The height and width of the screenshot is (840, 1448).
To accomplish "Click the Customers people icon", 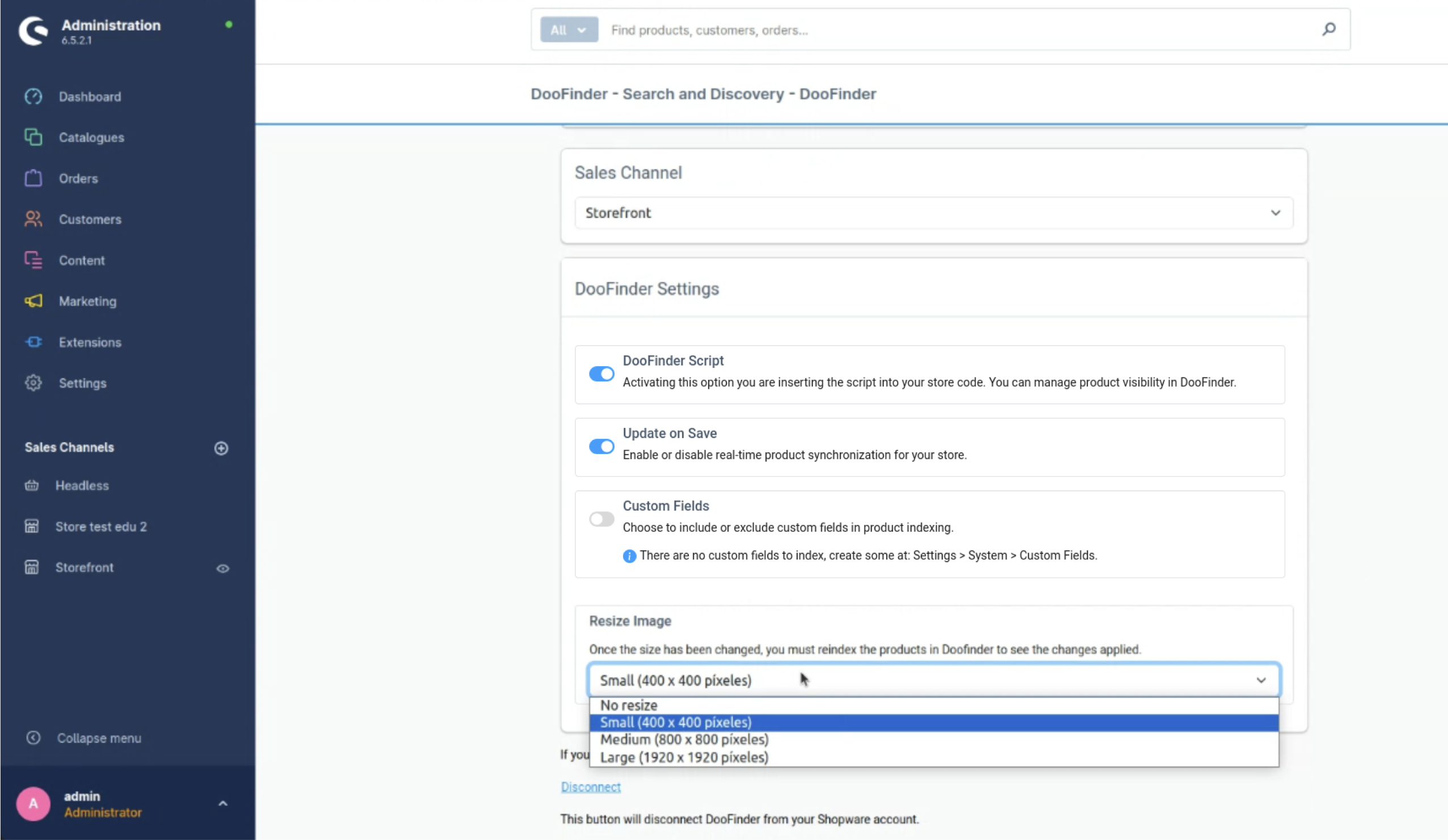I will (33, 219).
